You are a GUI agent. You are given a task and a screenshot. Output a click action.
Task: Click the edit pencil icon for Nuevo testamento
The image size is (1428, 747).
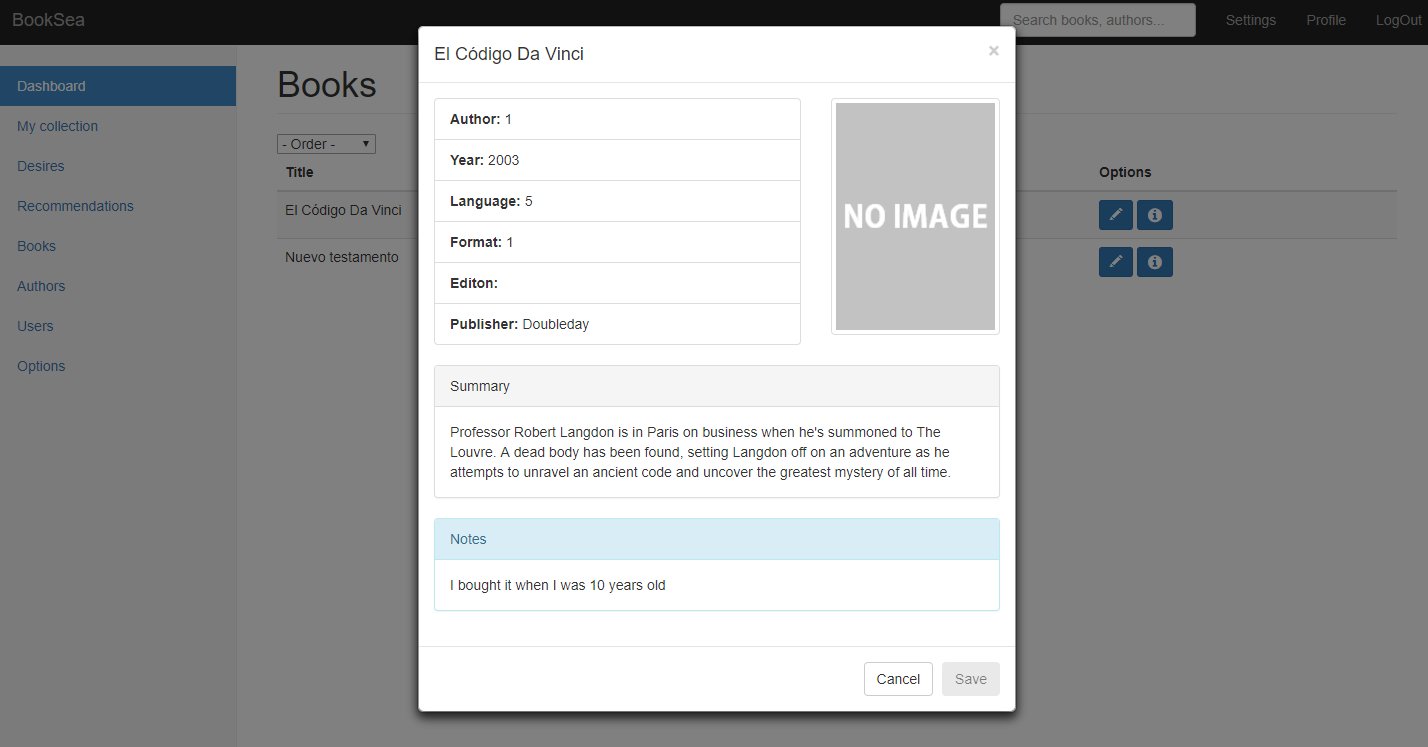pyautogui.click(x=1115, y=262)
